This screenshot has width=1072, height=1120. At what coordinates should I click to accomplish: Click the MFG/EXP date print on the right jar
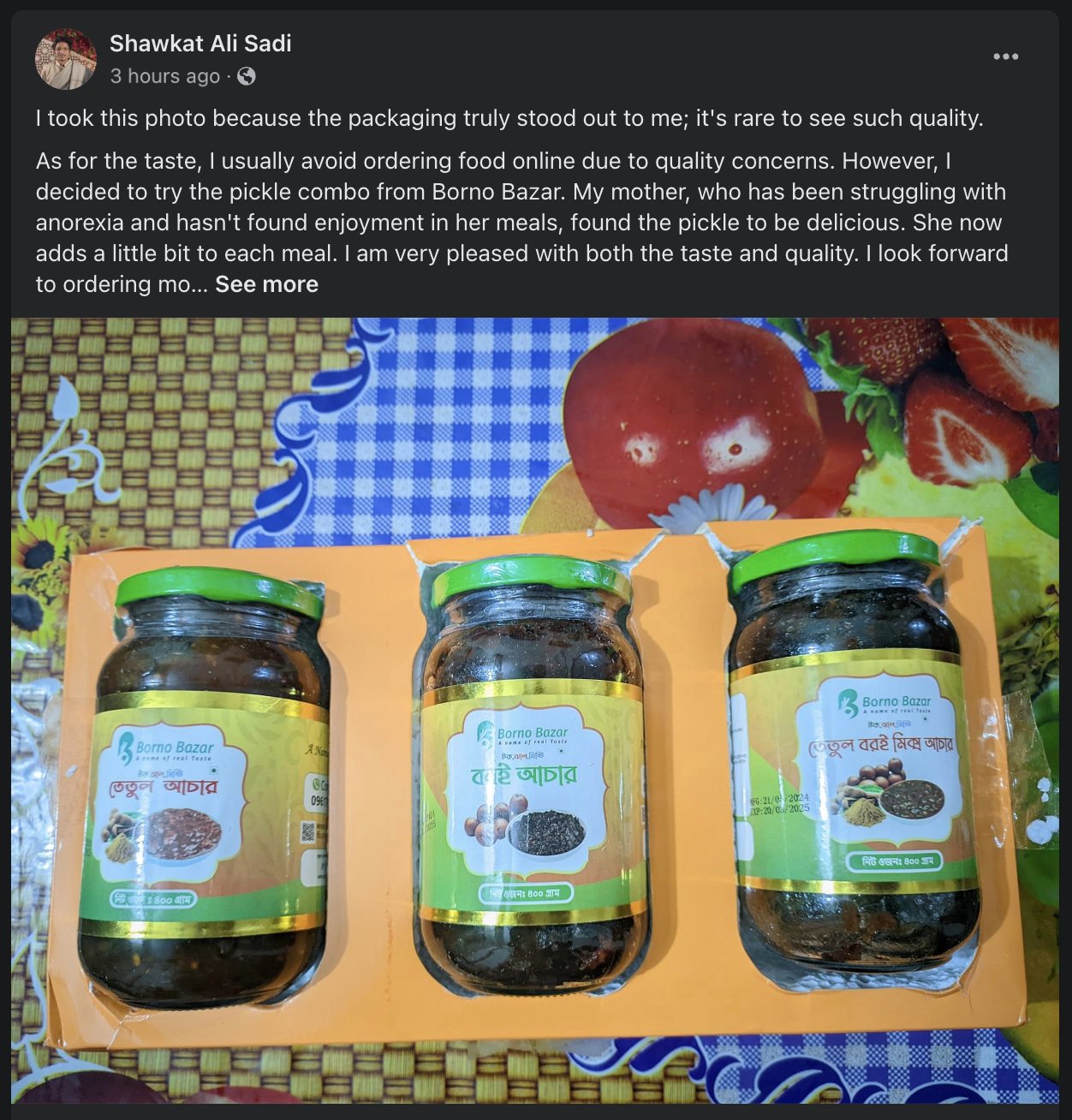[x=779, y=802]
